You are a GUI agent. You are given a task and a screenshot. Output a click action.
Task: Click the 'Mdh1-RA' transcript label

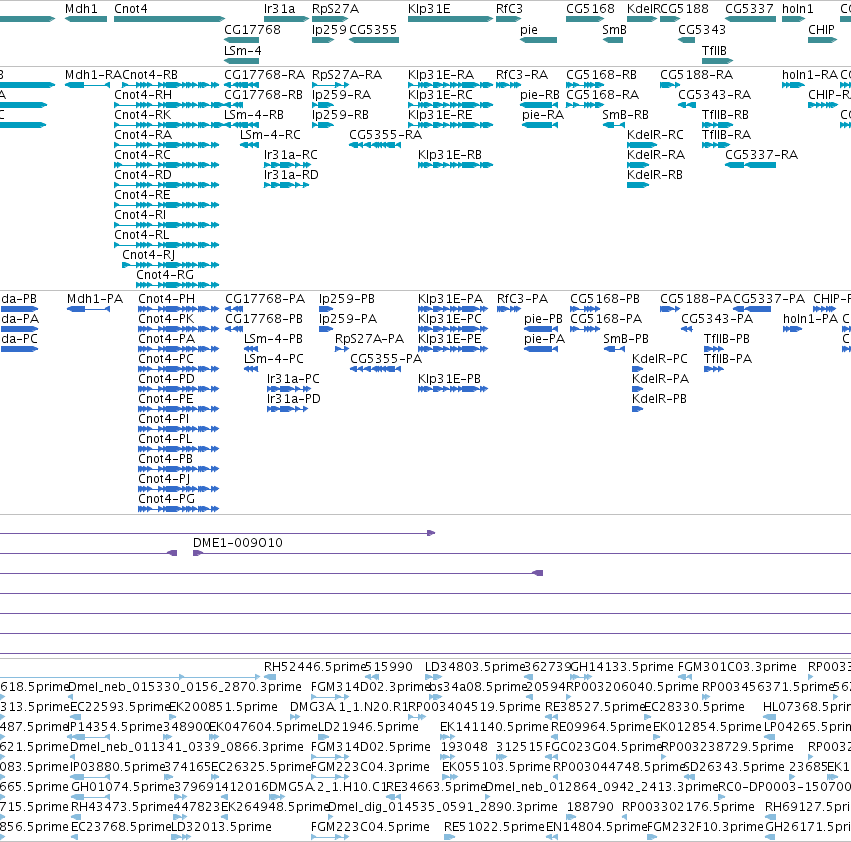93,75
